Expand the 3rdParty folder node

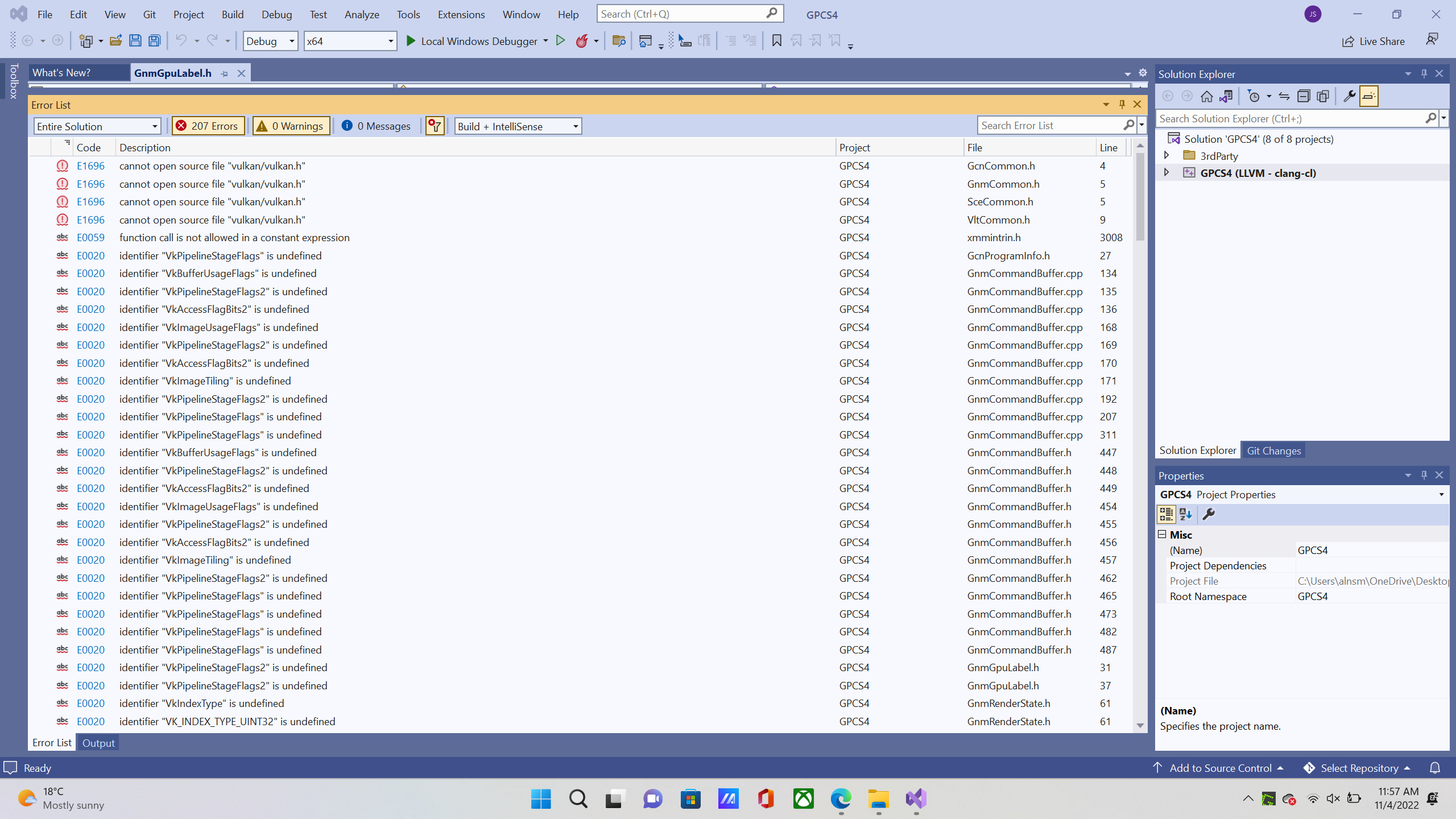[1166, 155]
